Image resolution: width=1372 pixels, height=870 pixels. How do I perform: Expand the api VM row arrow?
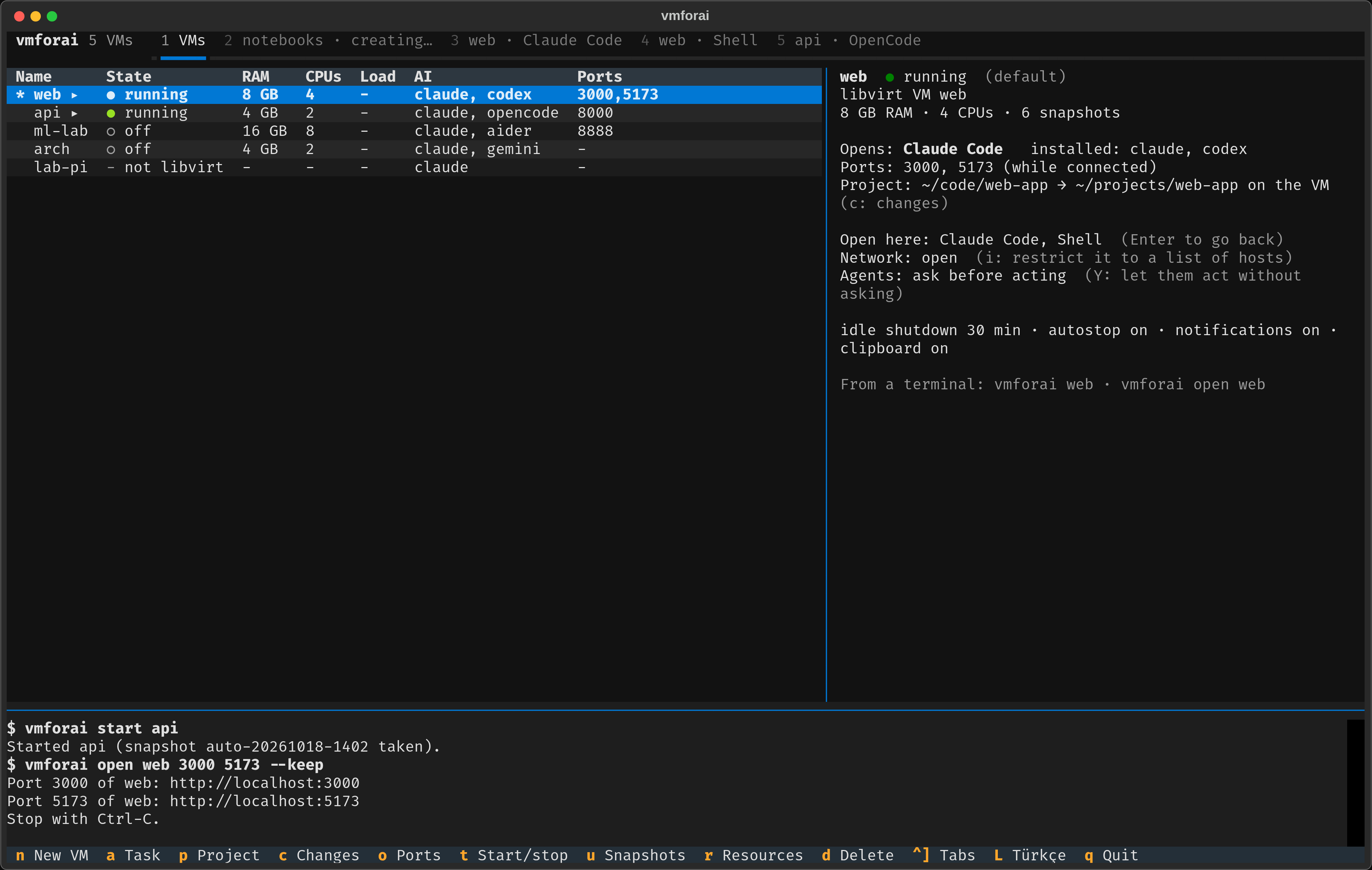coord(74,113)
